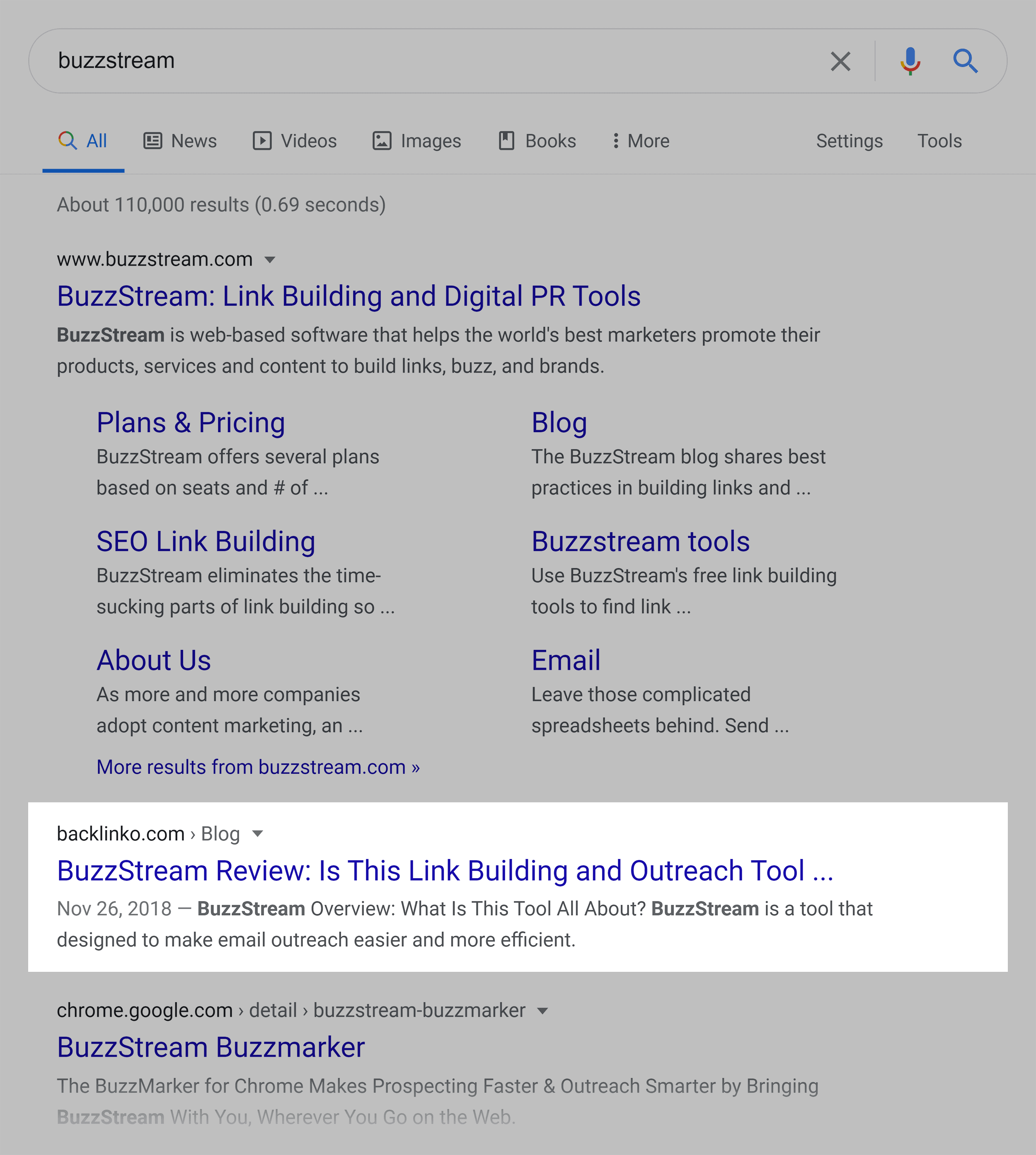1036x1155 pixels.
Task: Click the Nov 26, 2018 date text
Action: tap(114, 909)
